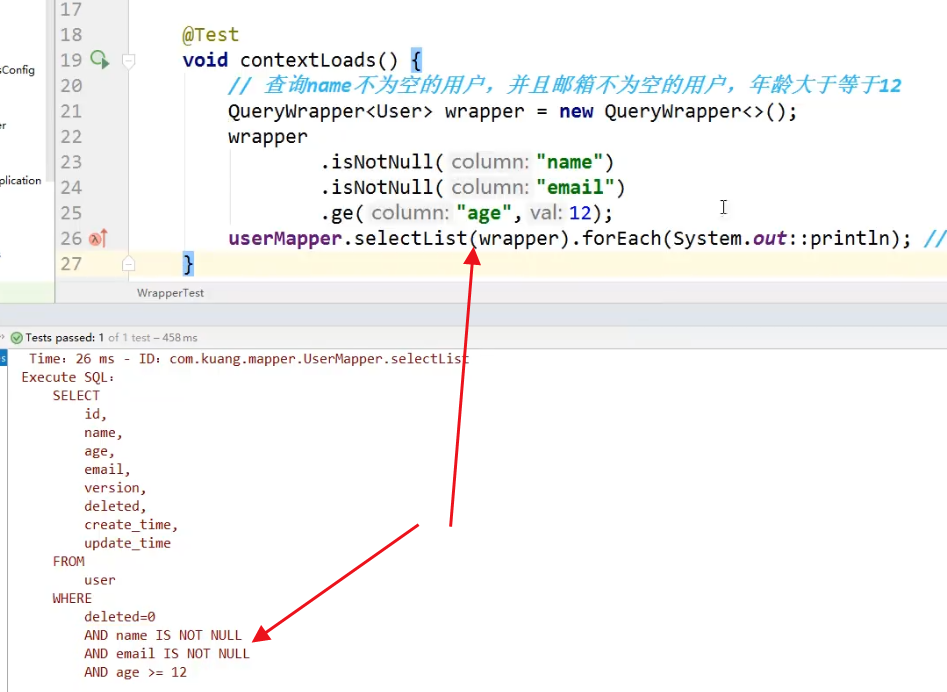The image size is (947, 692).
Task: Click the void keyword on line 19
Action: [x=205, y=60]
